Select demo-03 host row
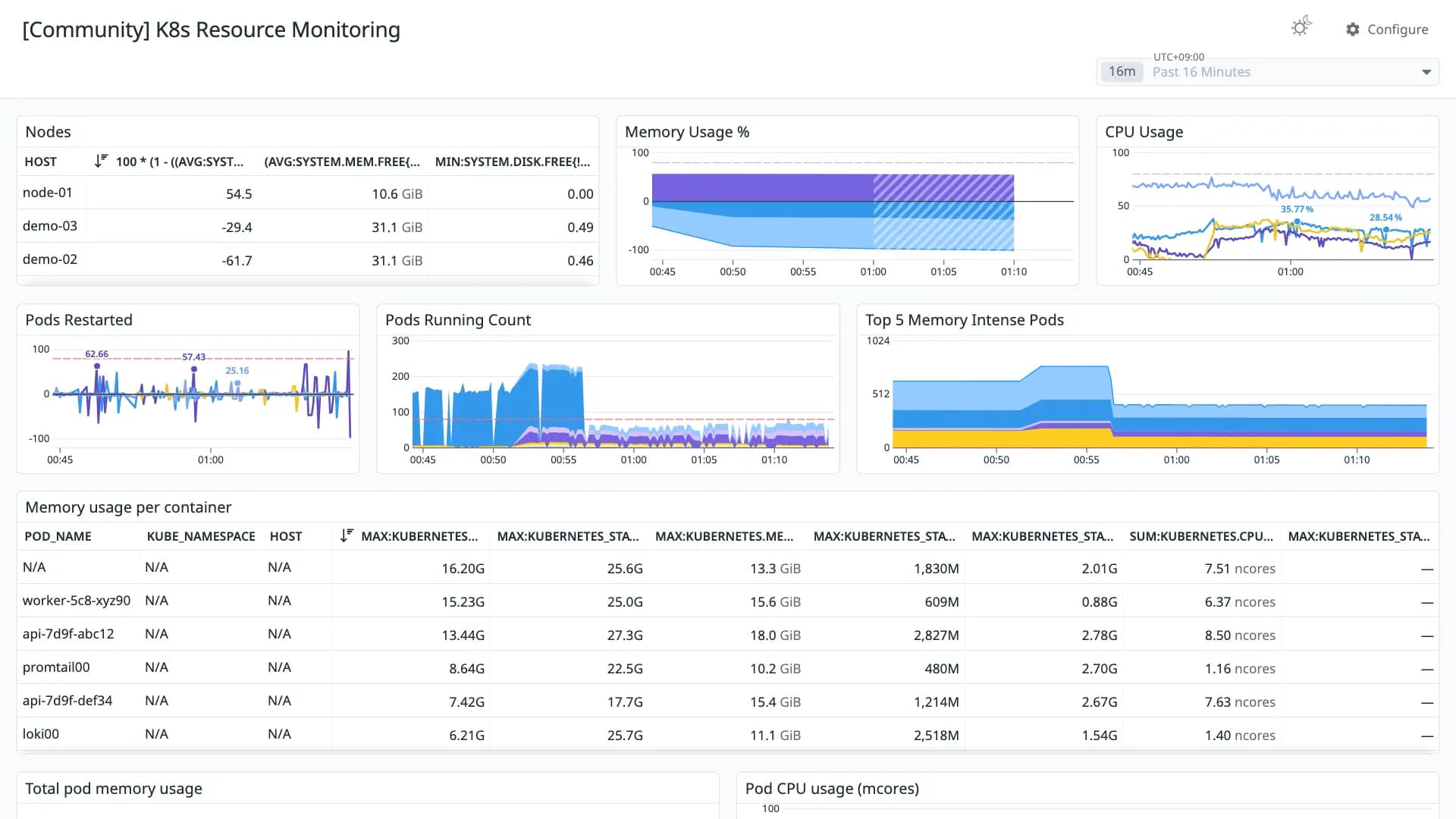The image size is (1456, 819). [308, 227]
